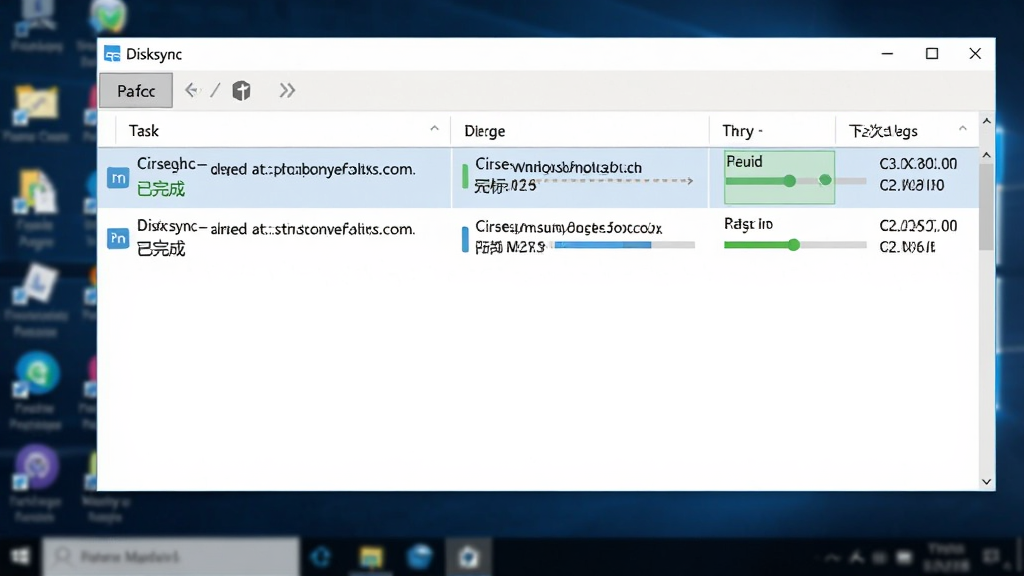The height and width of the screenshot is (576, 1024).
Task: Open the shield icon in toolbar
Action: [242, 90]
